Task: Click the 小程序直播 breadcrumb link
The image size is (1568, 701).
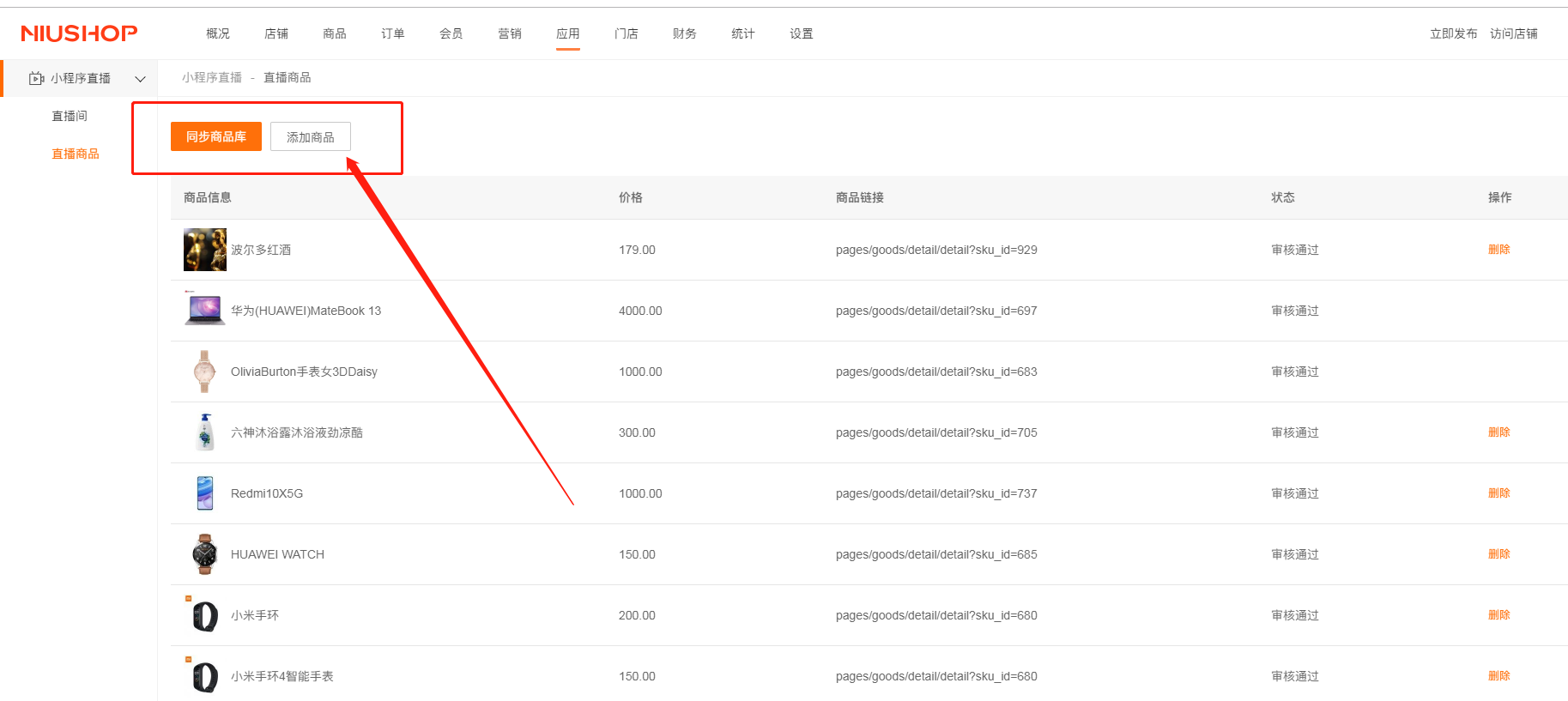Action: [212, 77]
